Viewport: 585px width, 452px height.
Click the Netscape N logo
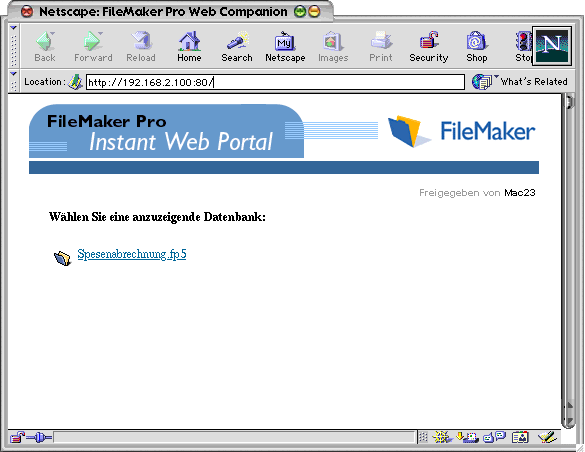pyautogui.click(x=552, y=46)
